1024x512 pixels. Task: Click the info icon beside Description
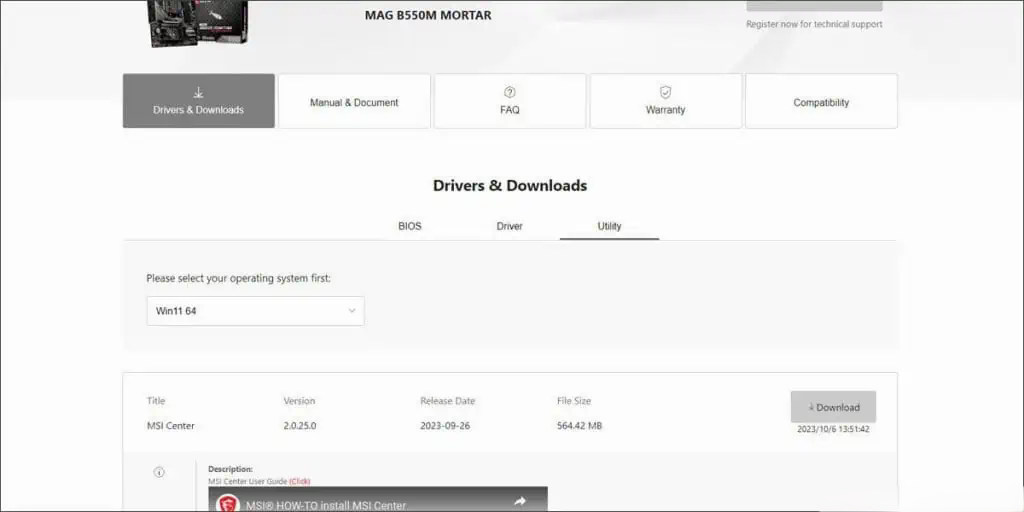159,472
